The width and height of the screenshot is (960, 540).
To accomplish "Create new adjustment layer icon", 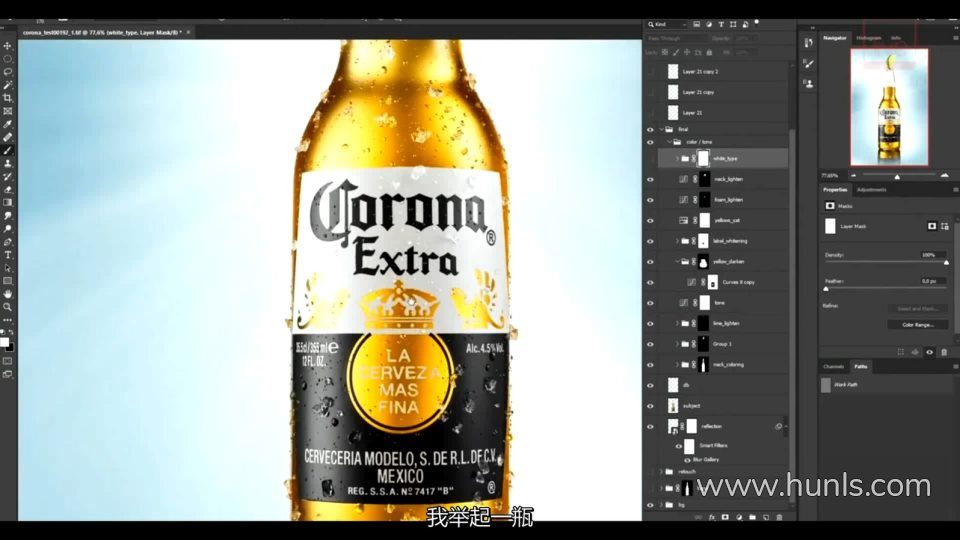I will [738, 517].
